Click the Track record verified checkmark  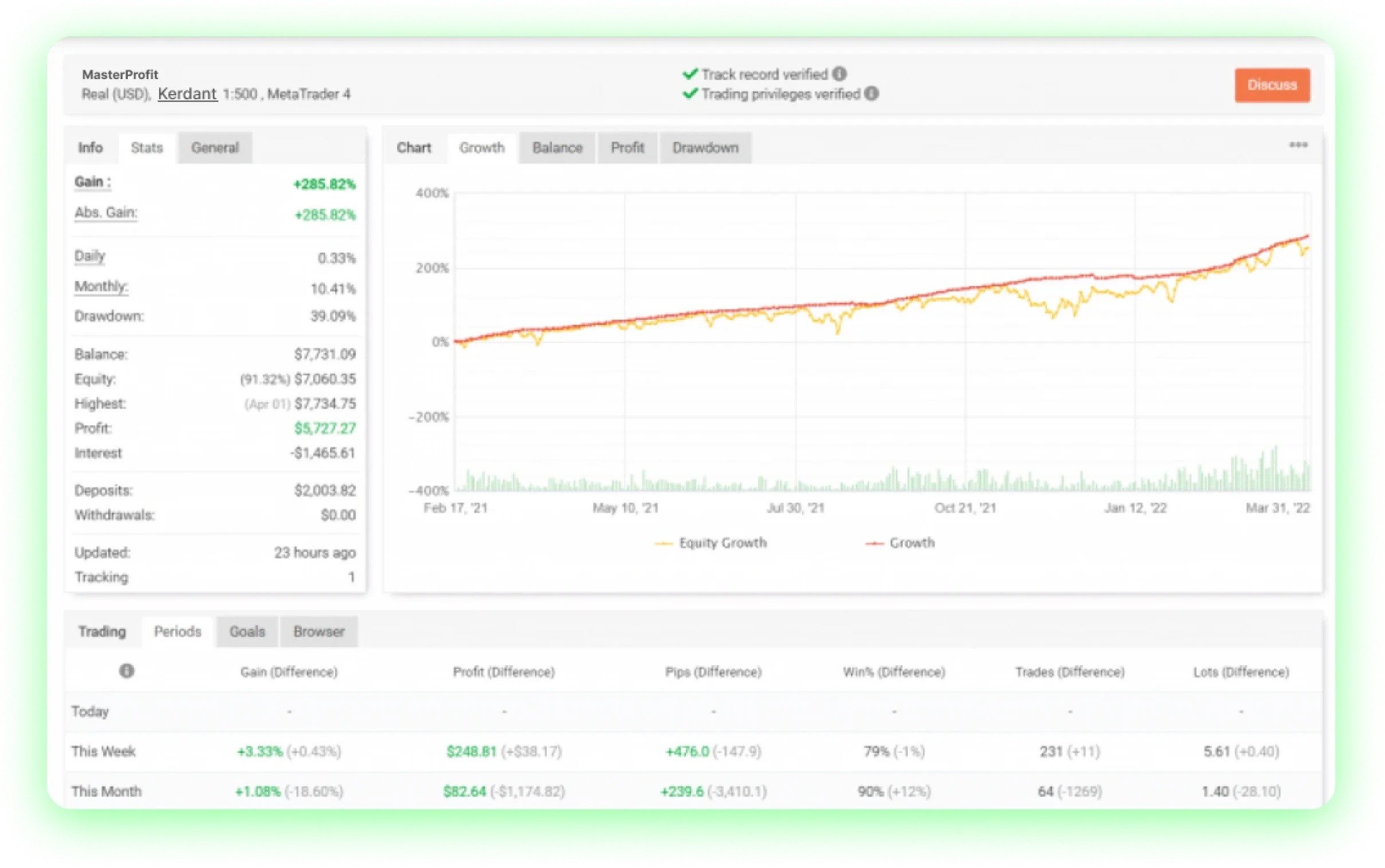coord(690,74)
